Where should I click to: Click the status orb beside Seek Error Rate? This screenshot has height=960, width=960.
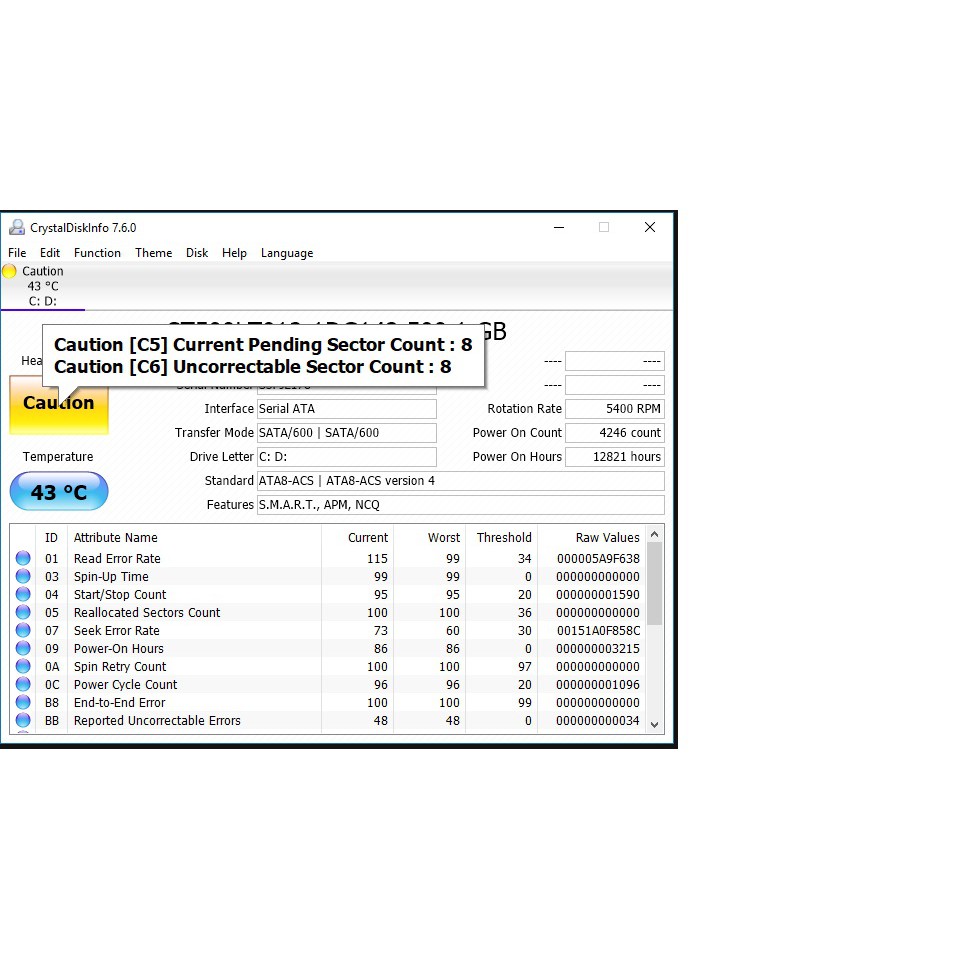(x=23, y=631)
